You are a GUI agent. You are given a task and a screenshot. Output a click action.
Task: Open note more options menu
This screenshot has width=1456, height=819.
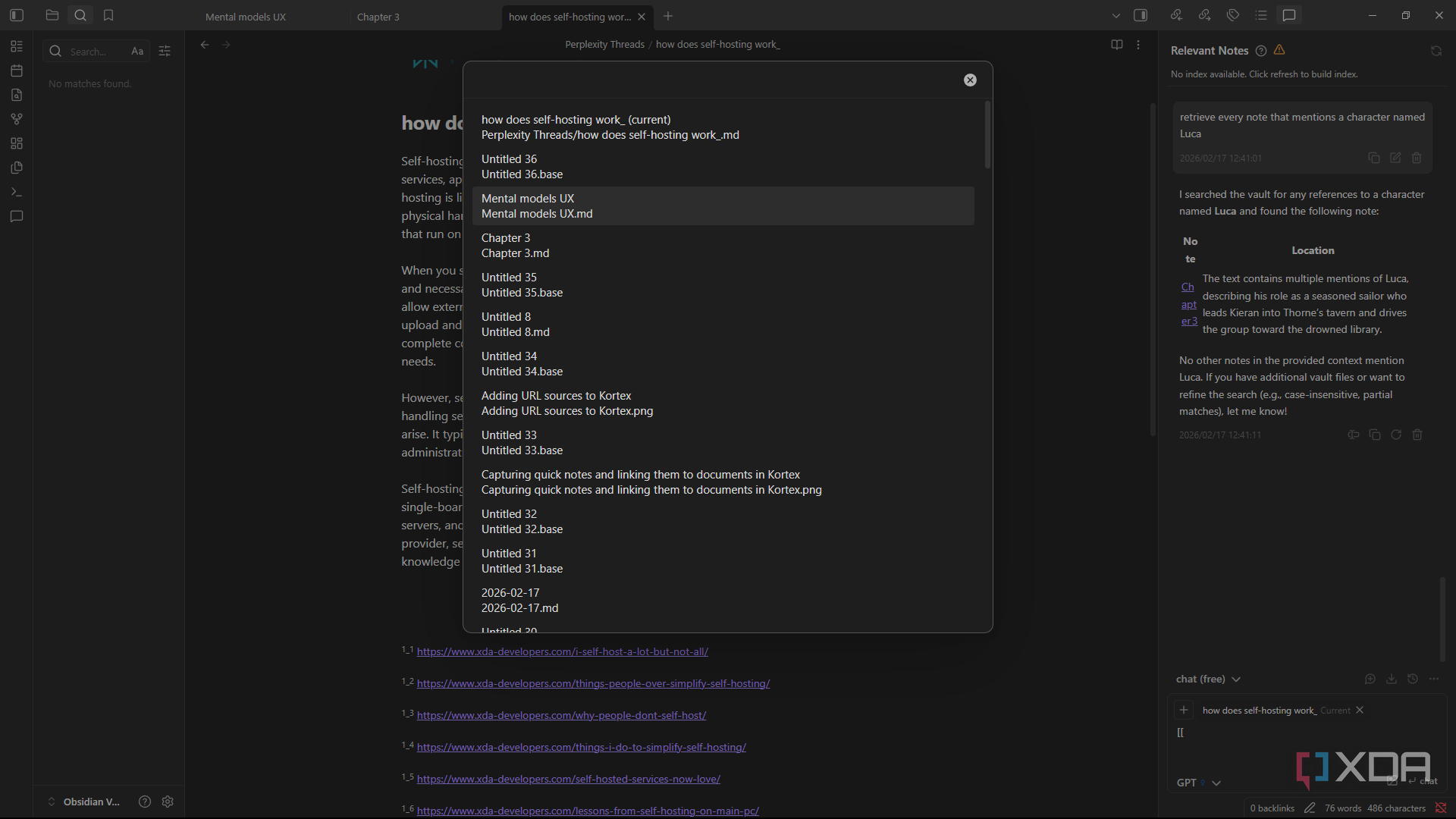pyautogui.click(x=1138, y=45)
